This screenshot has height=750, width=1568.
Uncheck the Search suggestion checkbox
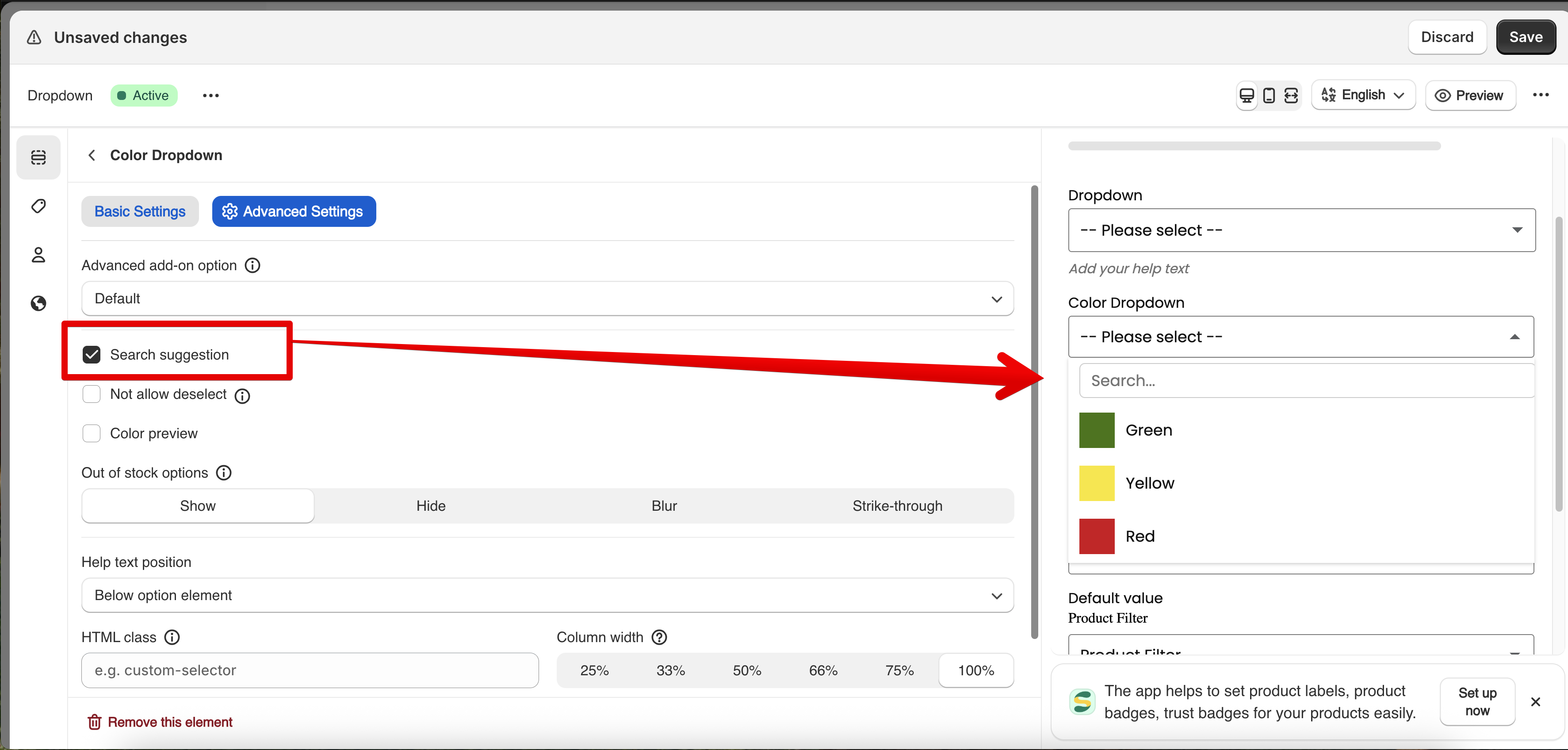91,355
